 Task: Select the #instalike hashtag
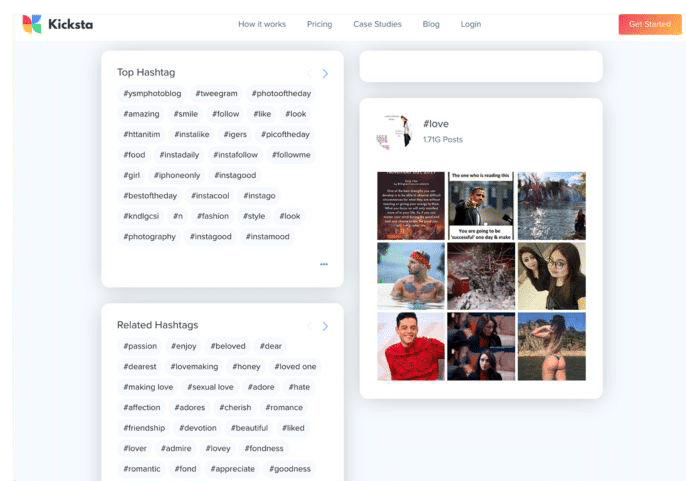pyautogui.click(x=192, y=134)
